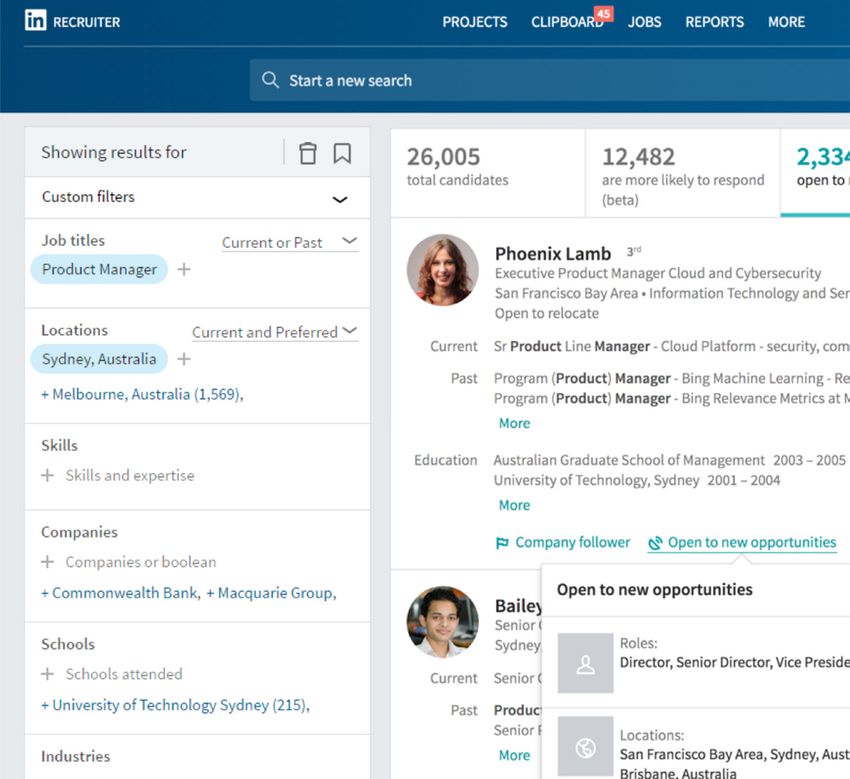Click the Companies or boolean field
Screen dimensions: 850x779
[x=141, y=562]
